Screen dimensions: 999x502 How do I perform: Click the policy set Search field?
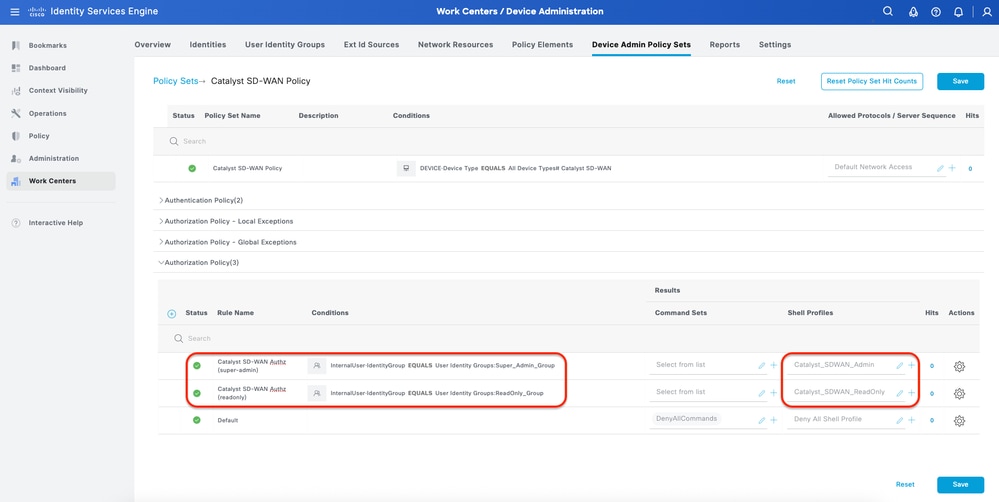pyautogui.click(x=568, y=141)
